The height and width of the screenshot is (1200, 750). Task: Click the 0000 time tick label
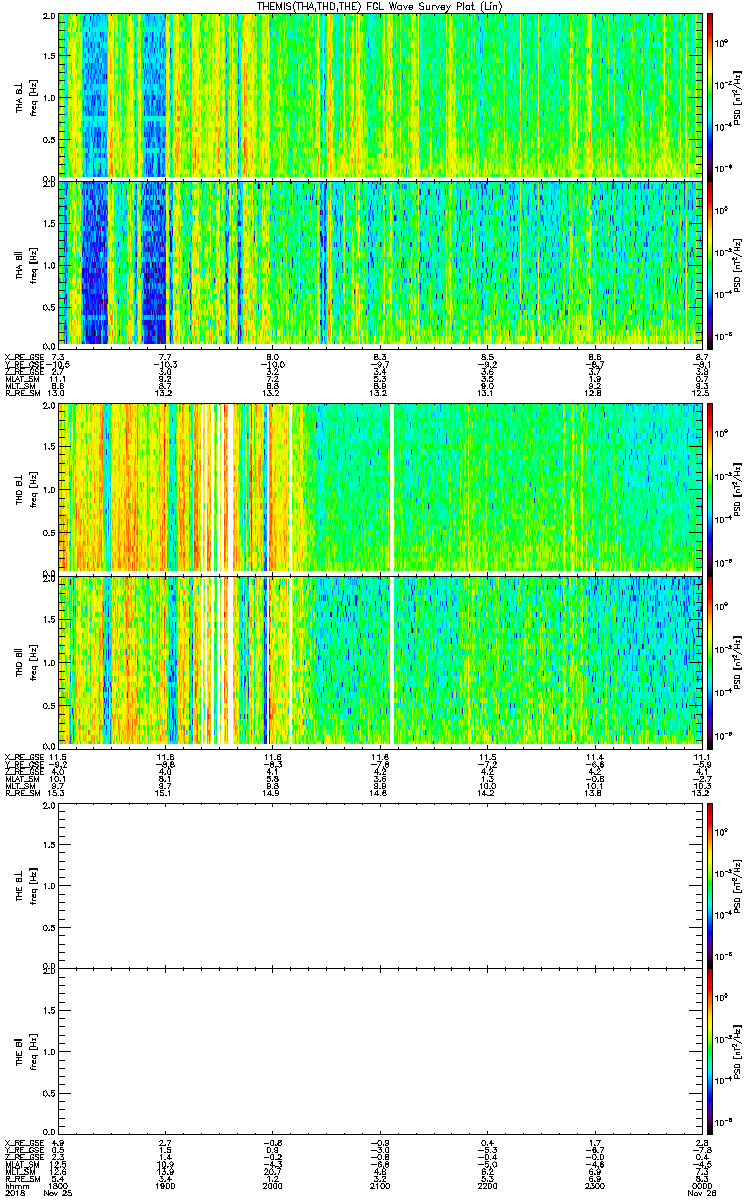click(x=701, y=1187)
